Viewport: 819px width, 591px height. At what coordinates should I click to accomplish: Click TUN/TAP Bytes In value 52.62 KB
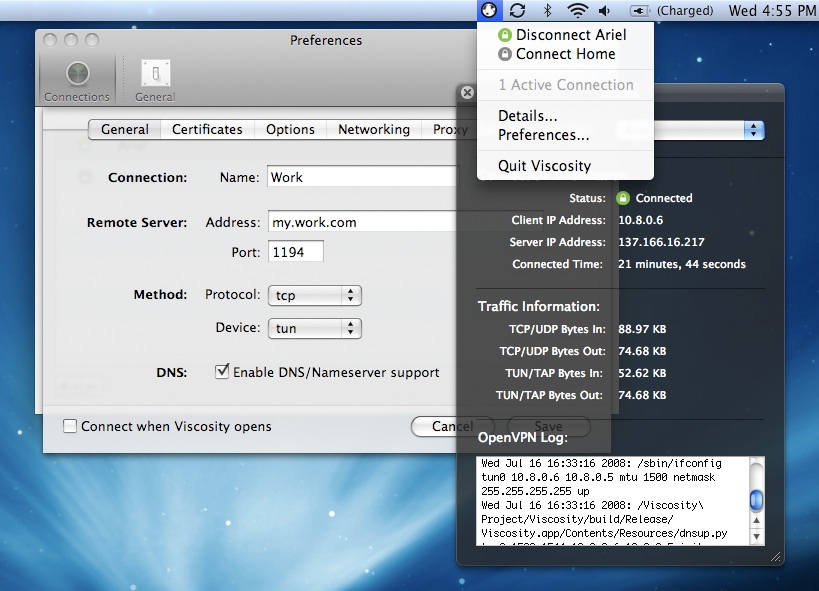click(x=642, y=373)
